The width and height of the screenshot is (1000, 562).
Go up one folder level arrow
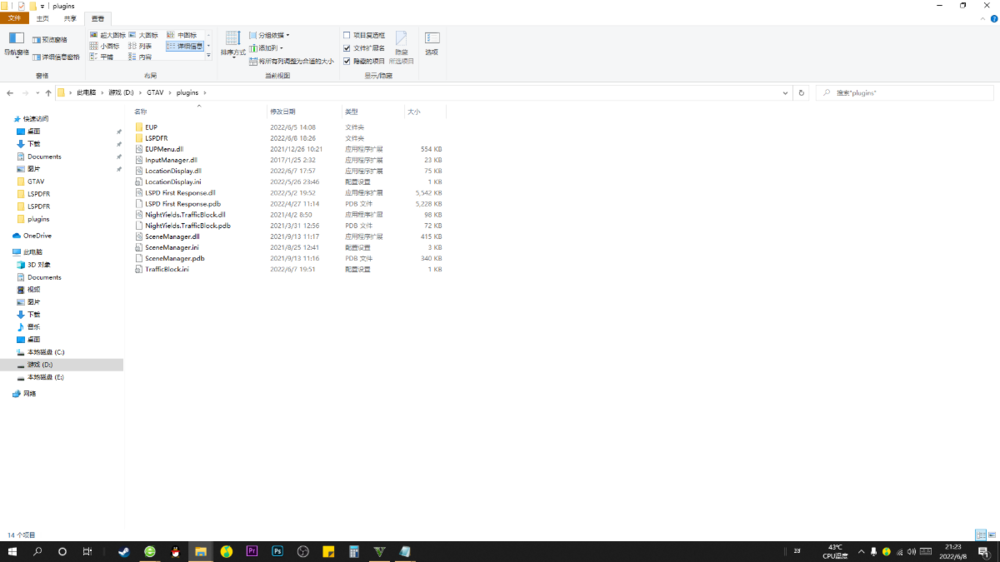[x=48, y=93]
